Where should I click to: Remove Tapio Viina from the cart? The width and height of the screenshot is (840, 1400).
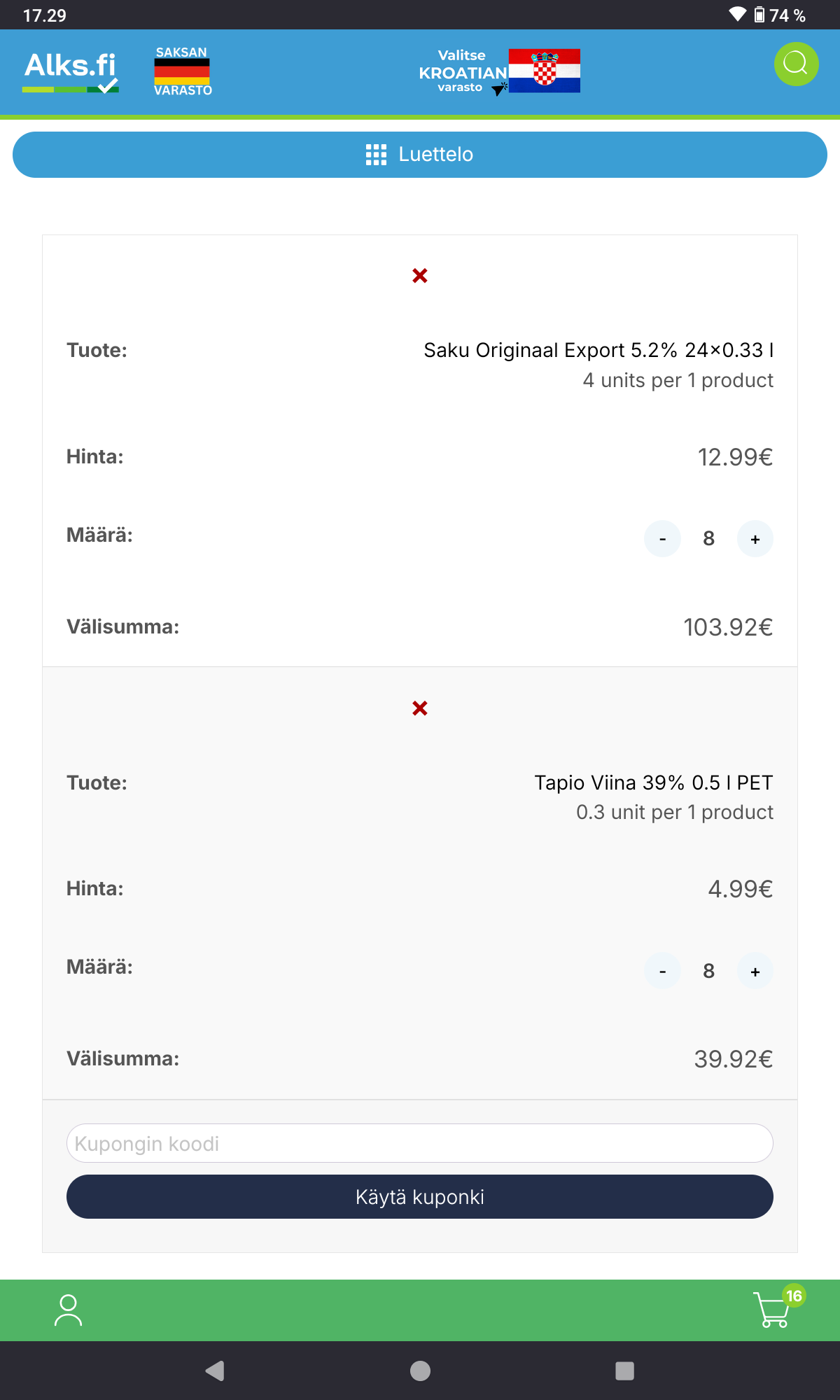click(420, 708)
